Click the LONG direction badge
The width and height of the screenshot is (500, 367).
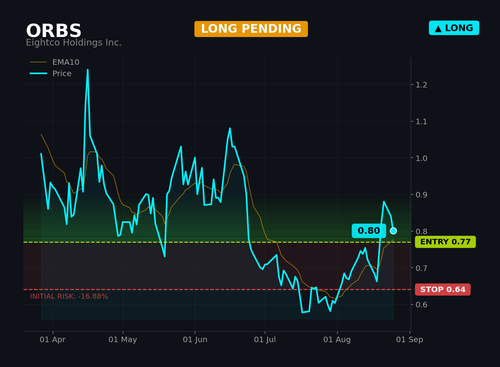pos(454,28)
